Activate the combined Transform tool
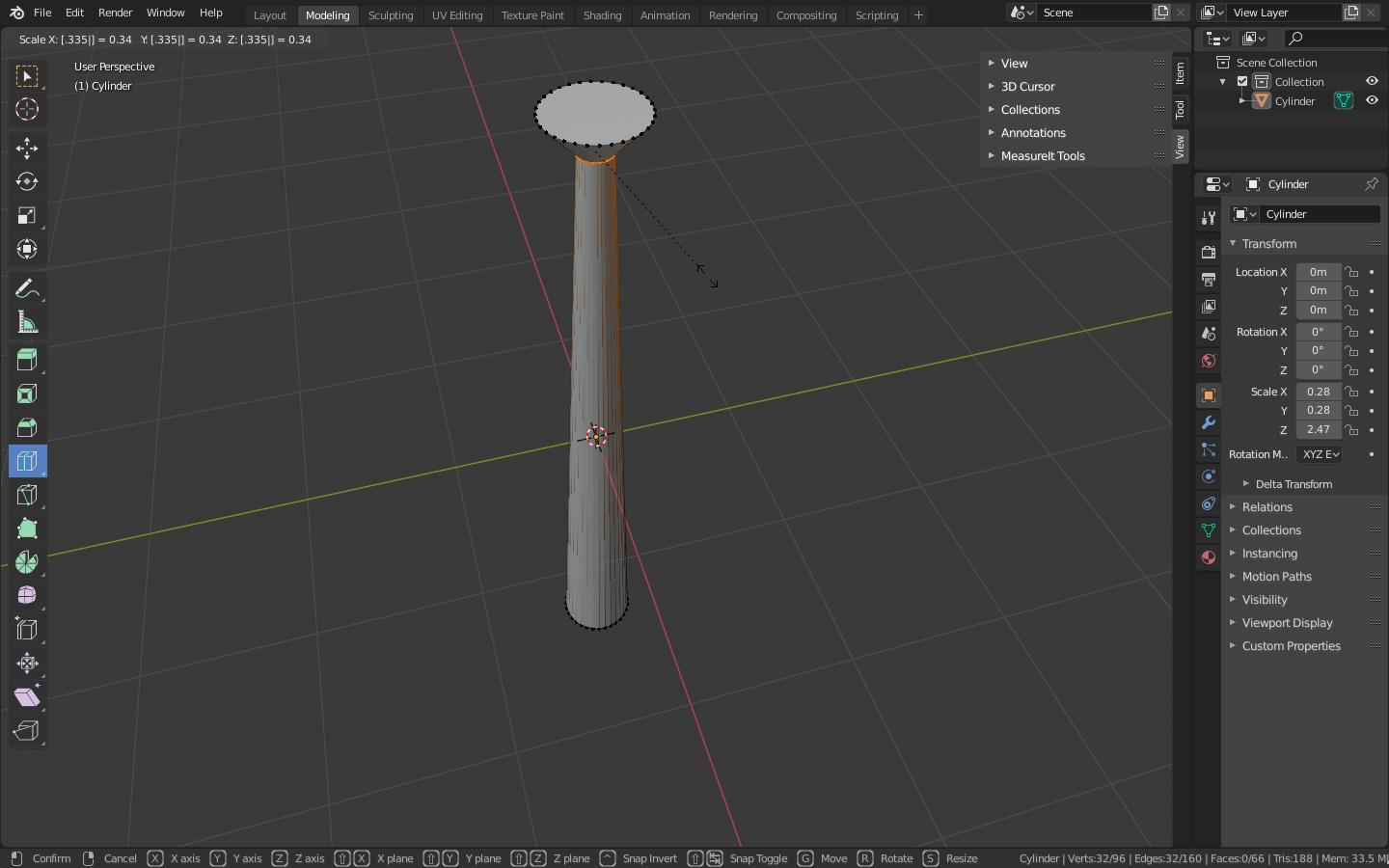Screen dimensions: 1389x868 (x=27, y=249)
